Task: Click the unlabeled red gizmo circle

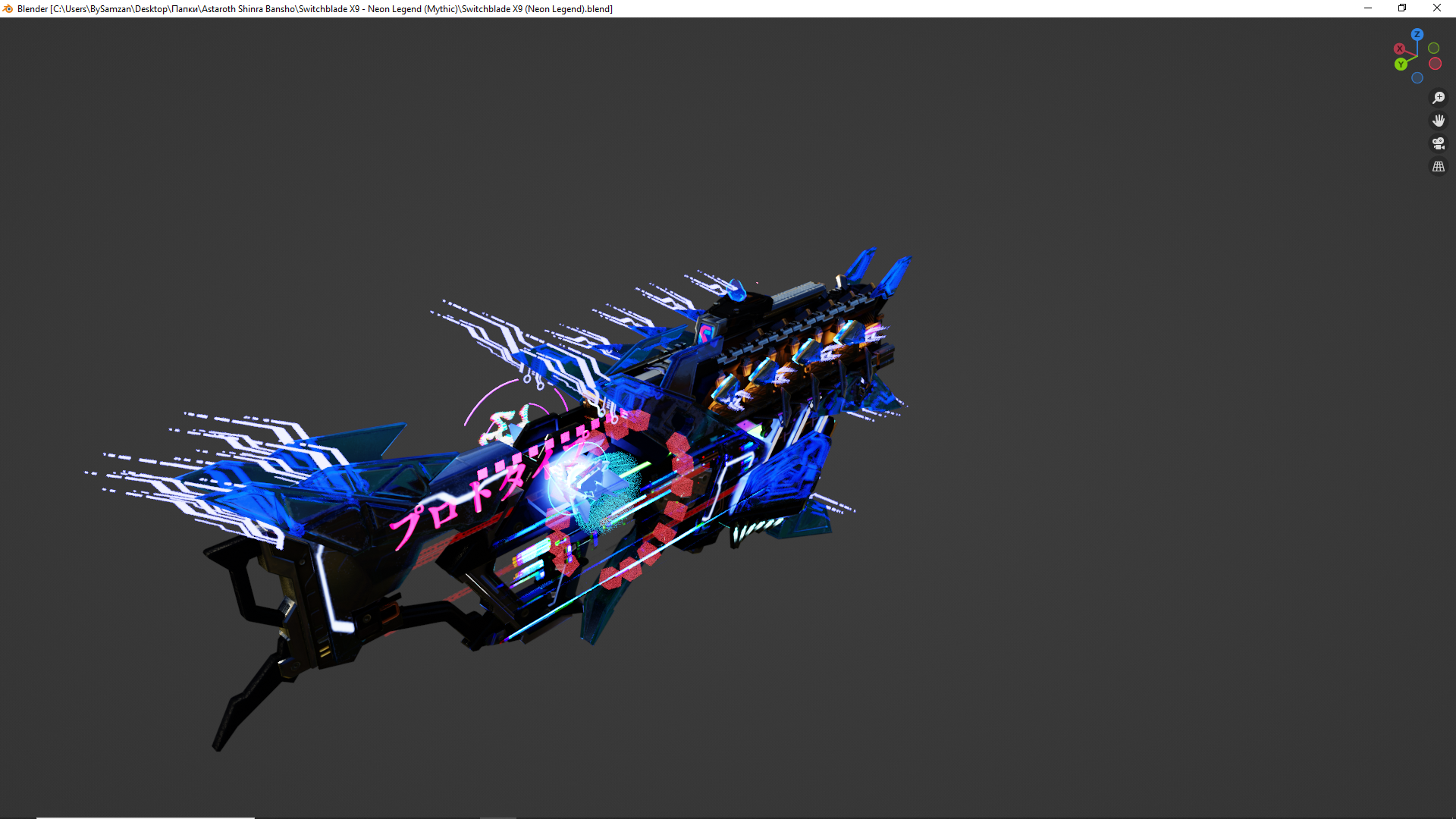Action: (1435, 64)
